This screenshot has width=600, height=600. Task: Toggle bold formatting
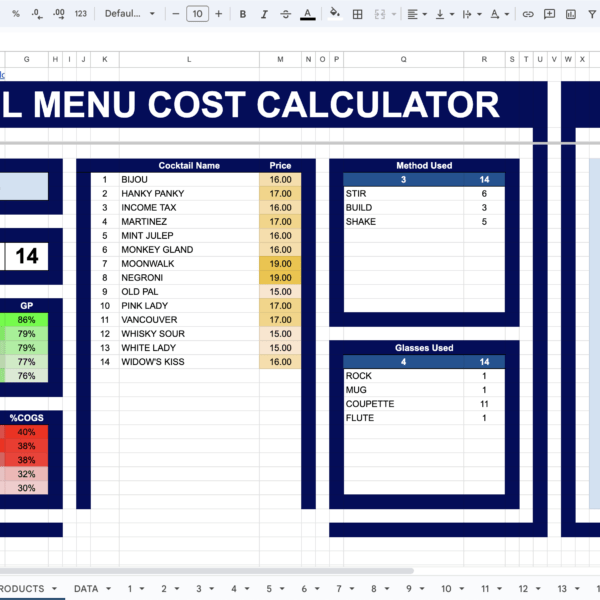243,14
